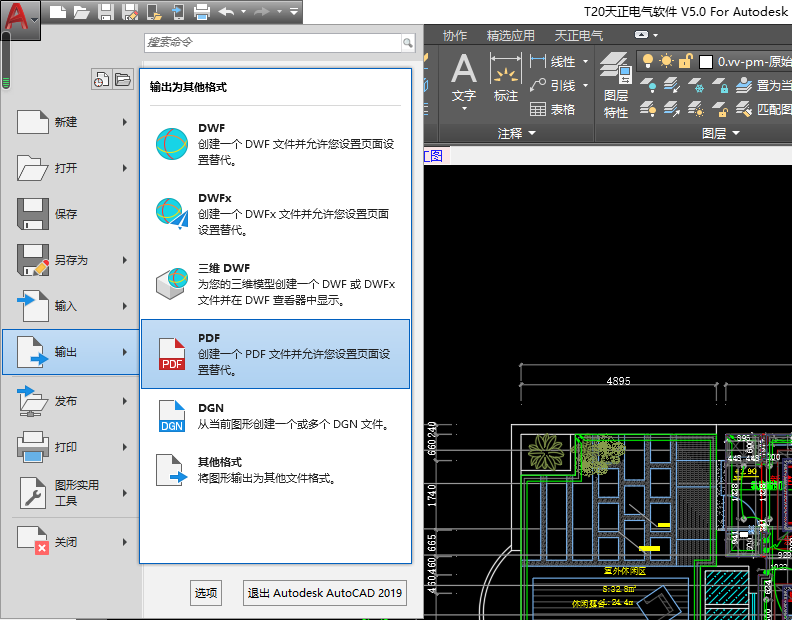The height and width of the screenshot is (620, 792).
Task: Click the red AutoCAD application button
Action: [19, 19]
